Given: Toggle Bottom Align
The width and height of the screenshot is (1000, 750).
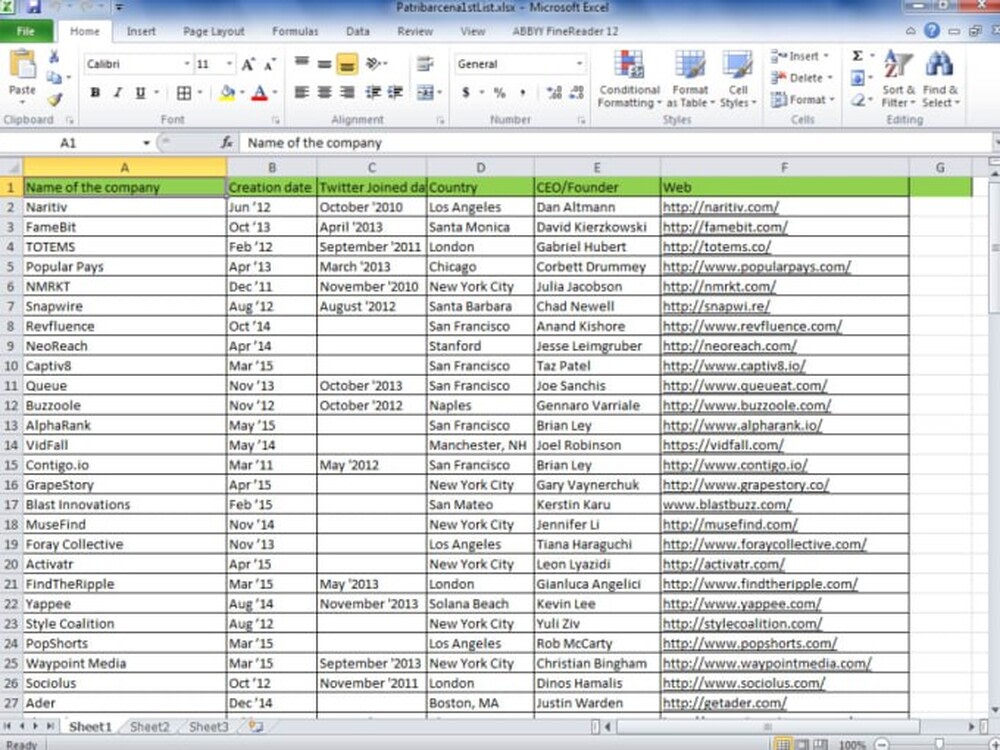Looking at the screenshot, I should coord(347,64).
